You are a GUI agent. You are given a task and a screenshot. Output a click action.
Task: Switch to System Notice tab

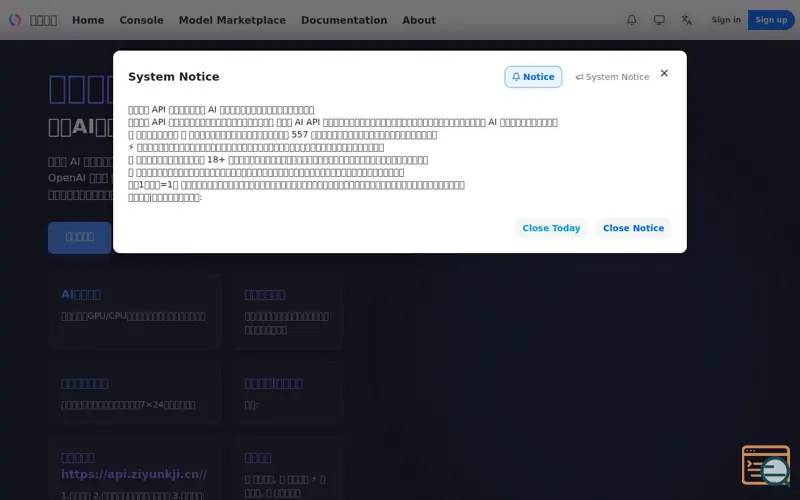click(612, 77)
